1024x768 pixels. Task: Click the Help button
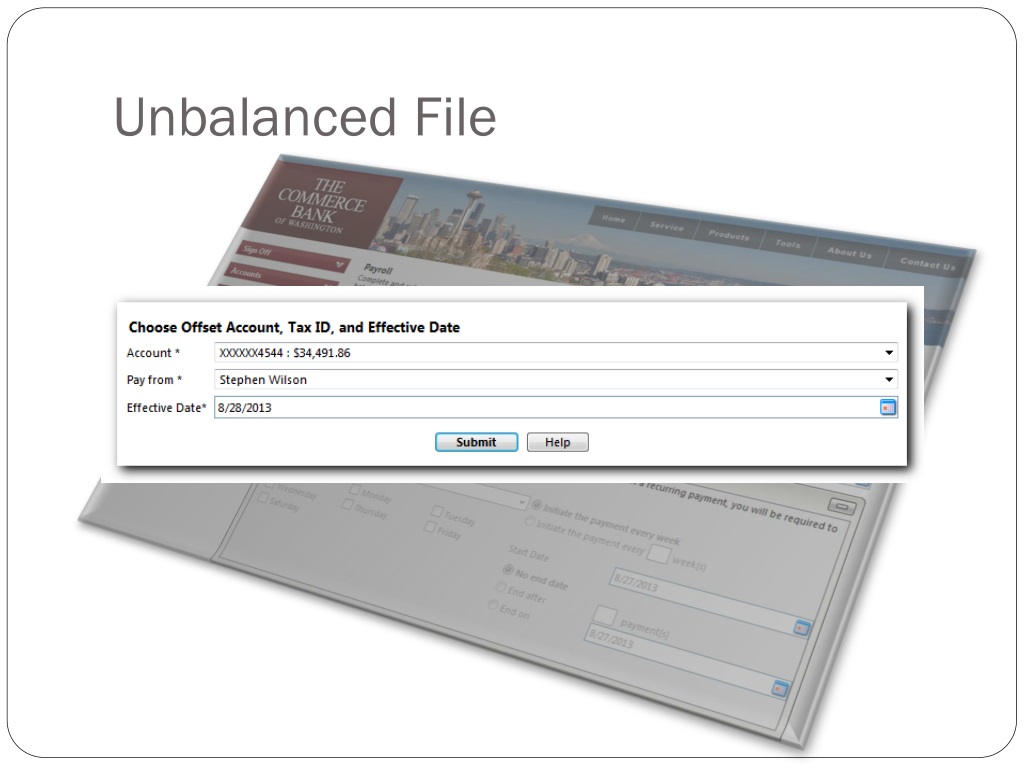[x=558, y=442]
